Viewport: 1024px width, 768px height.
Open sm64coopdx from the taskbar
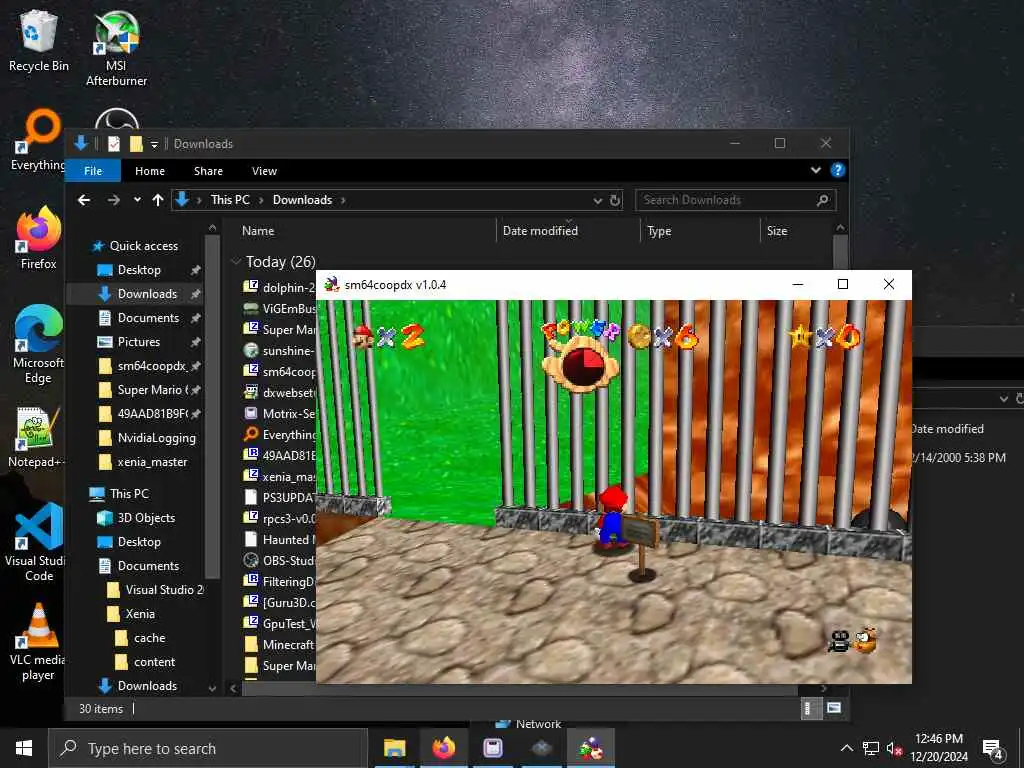pyautogui.click(x=591, y=748)
